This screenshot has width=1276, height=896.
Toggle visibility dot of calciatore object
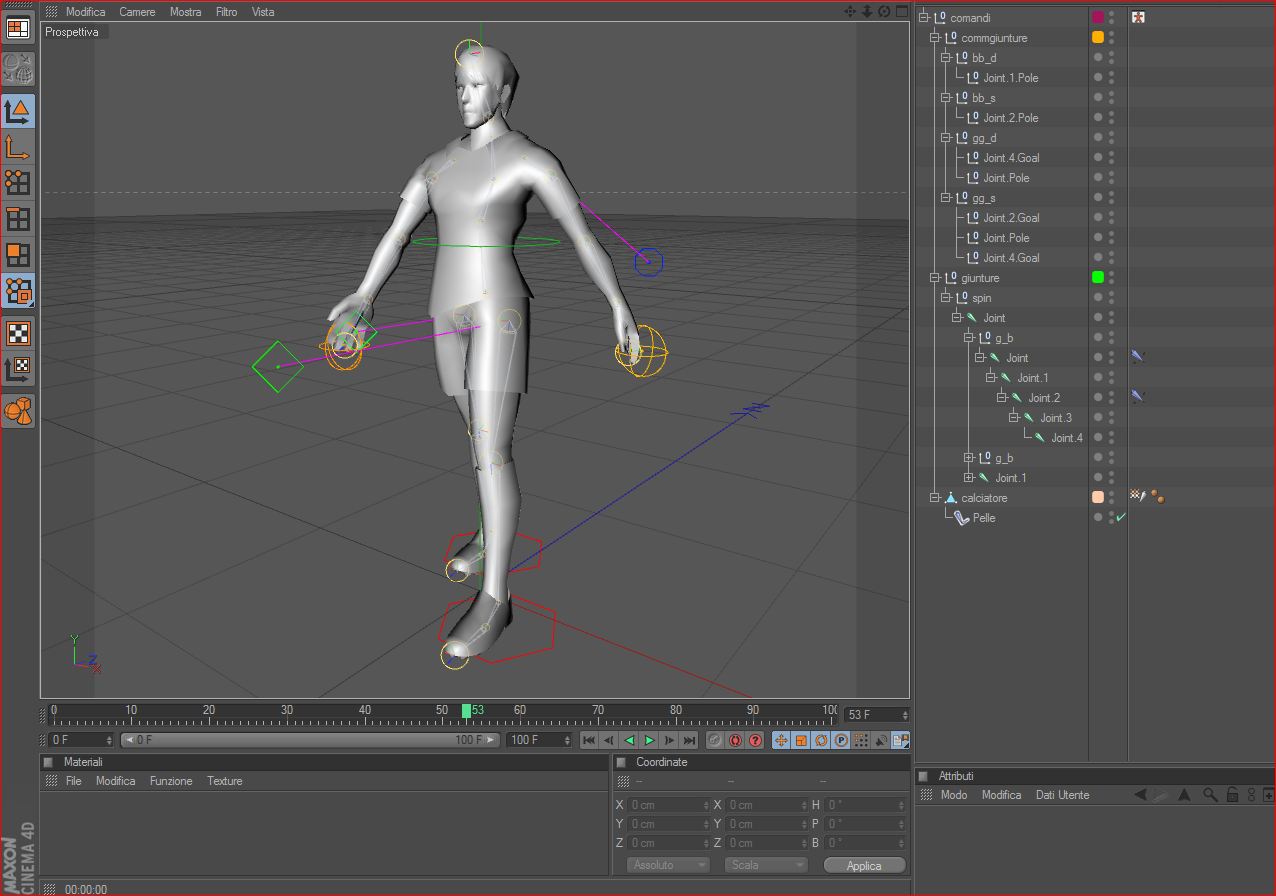pos(1111,497)
